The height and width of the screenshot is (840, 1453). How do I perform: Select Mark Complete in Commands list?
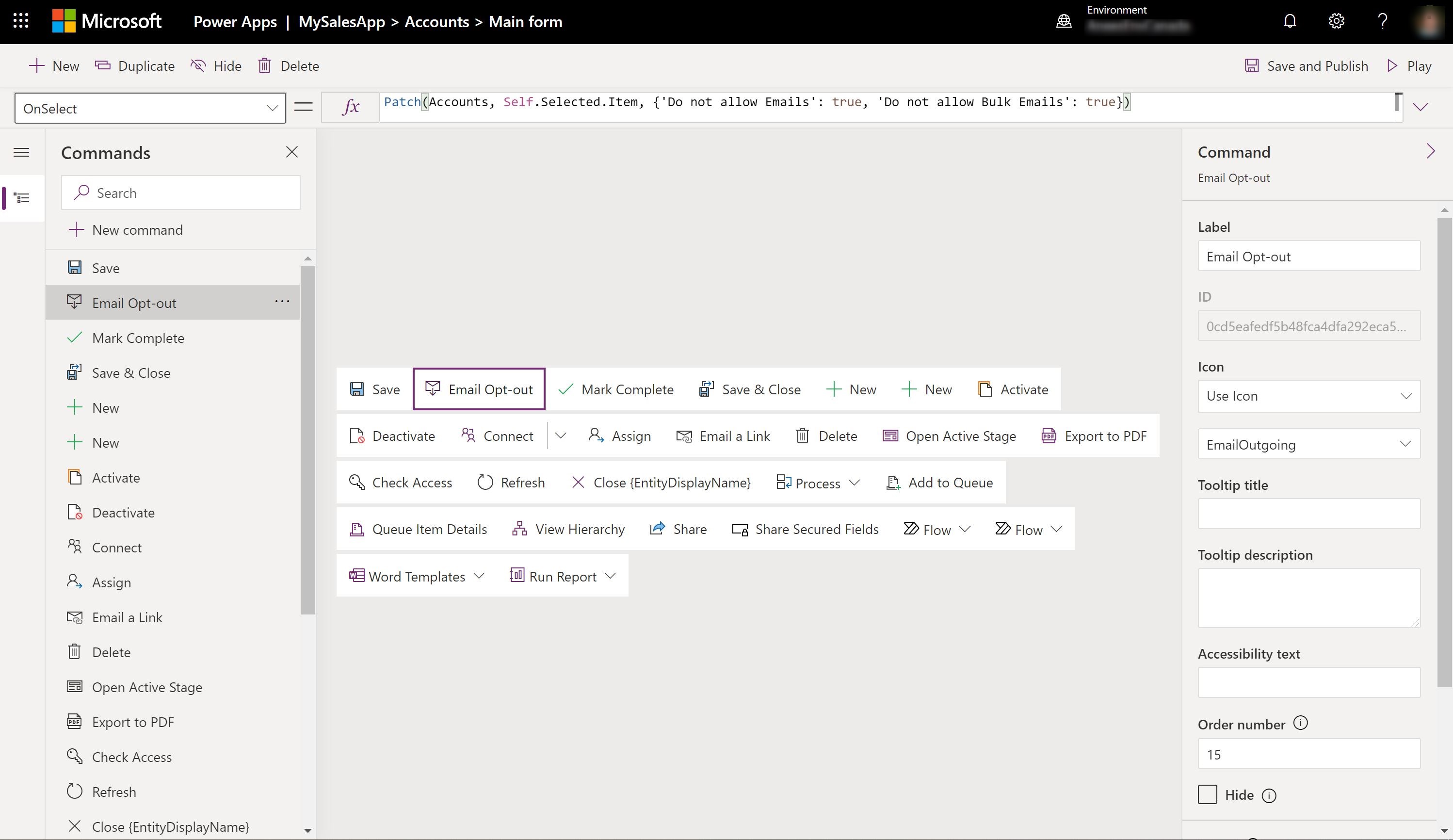tap(172, 338)
